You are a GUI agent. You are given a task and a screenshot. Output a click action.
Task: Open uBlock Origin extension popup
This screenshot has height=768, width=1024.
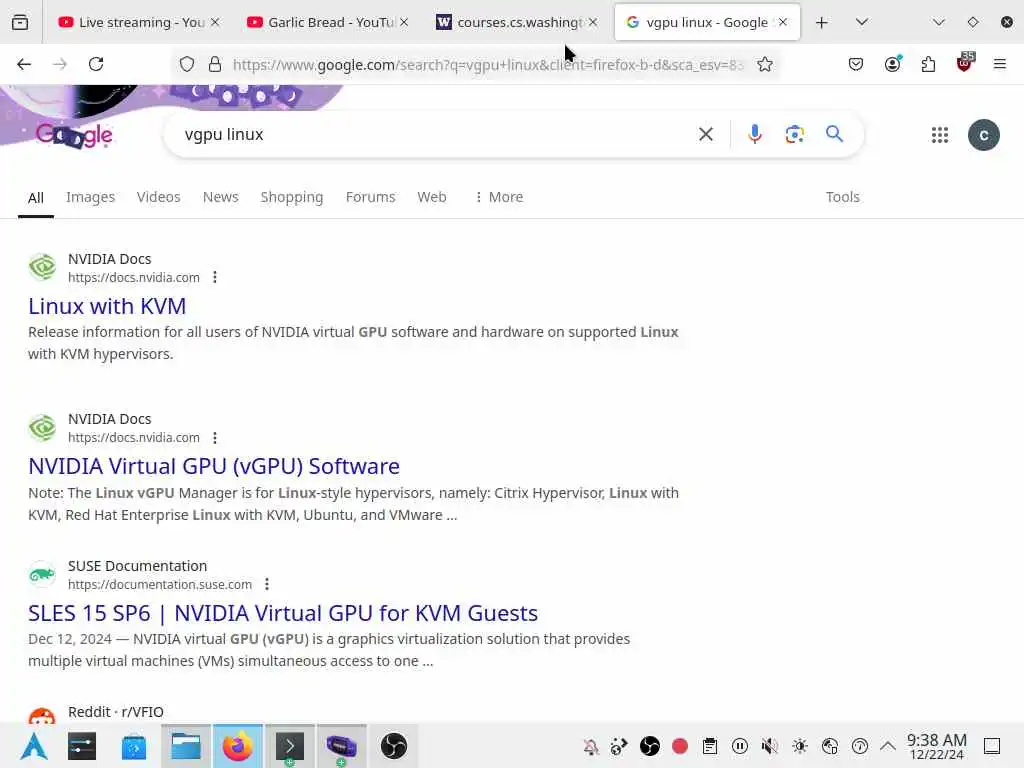click(x=965, y=63)
